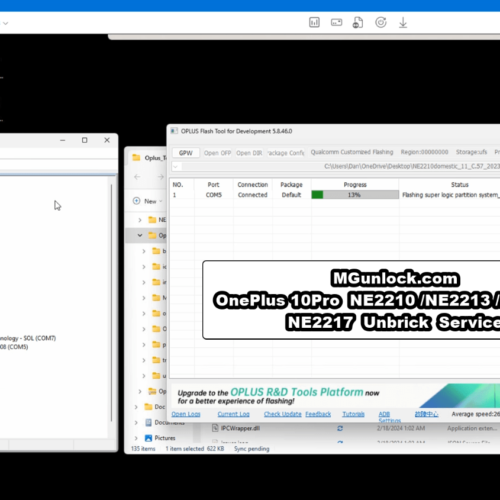Click the OPLUS Flash Tool title bar app icon
Image resolution: width=500 pixels, height=500 pixels.
click(x=174, y=131)
